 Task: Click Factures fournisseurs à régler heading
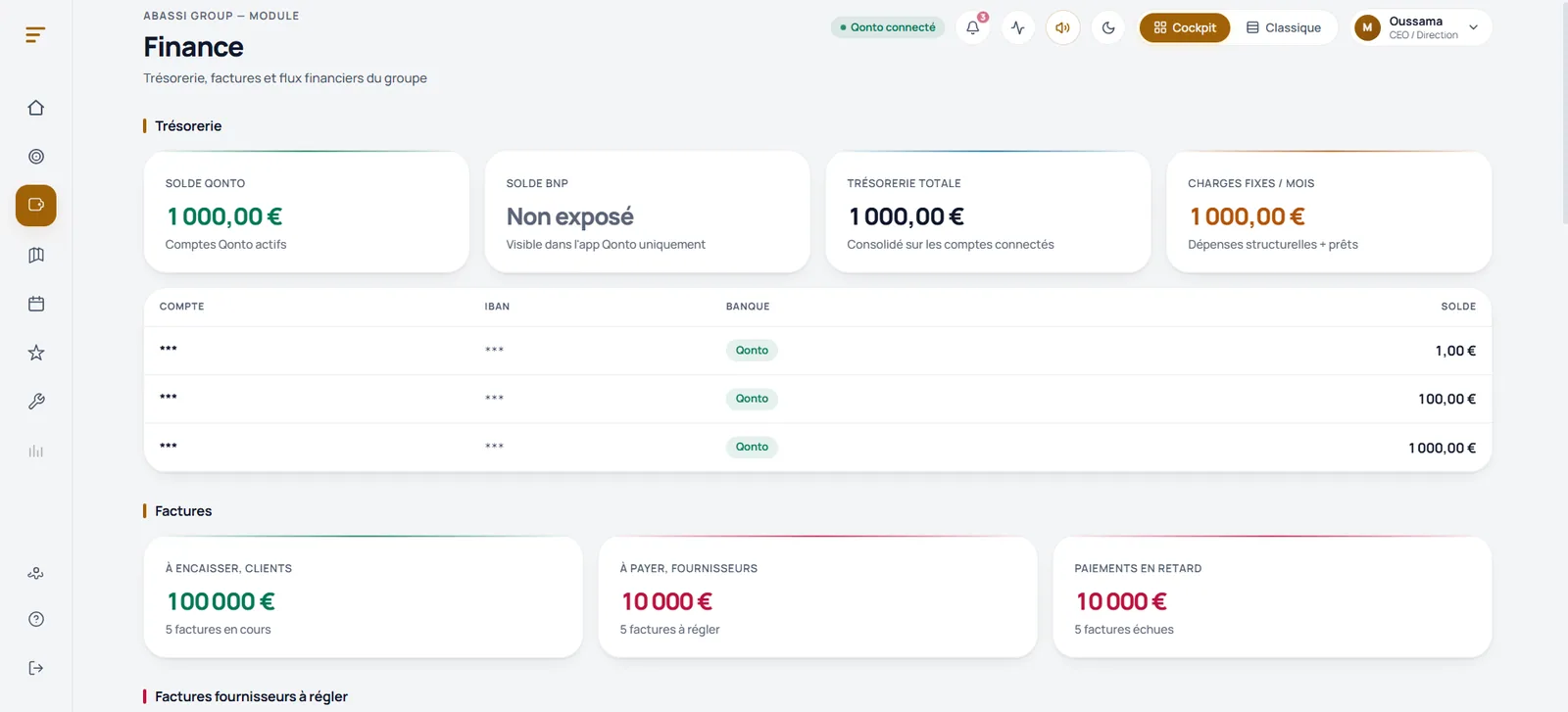[251, 696]
